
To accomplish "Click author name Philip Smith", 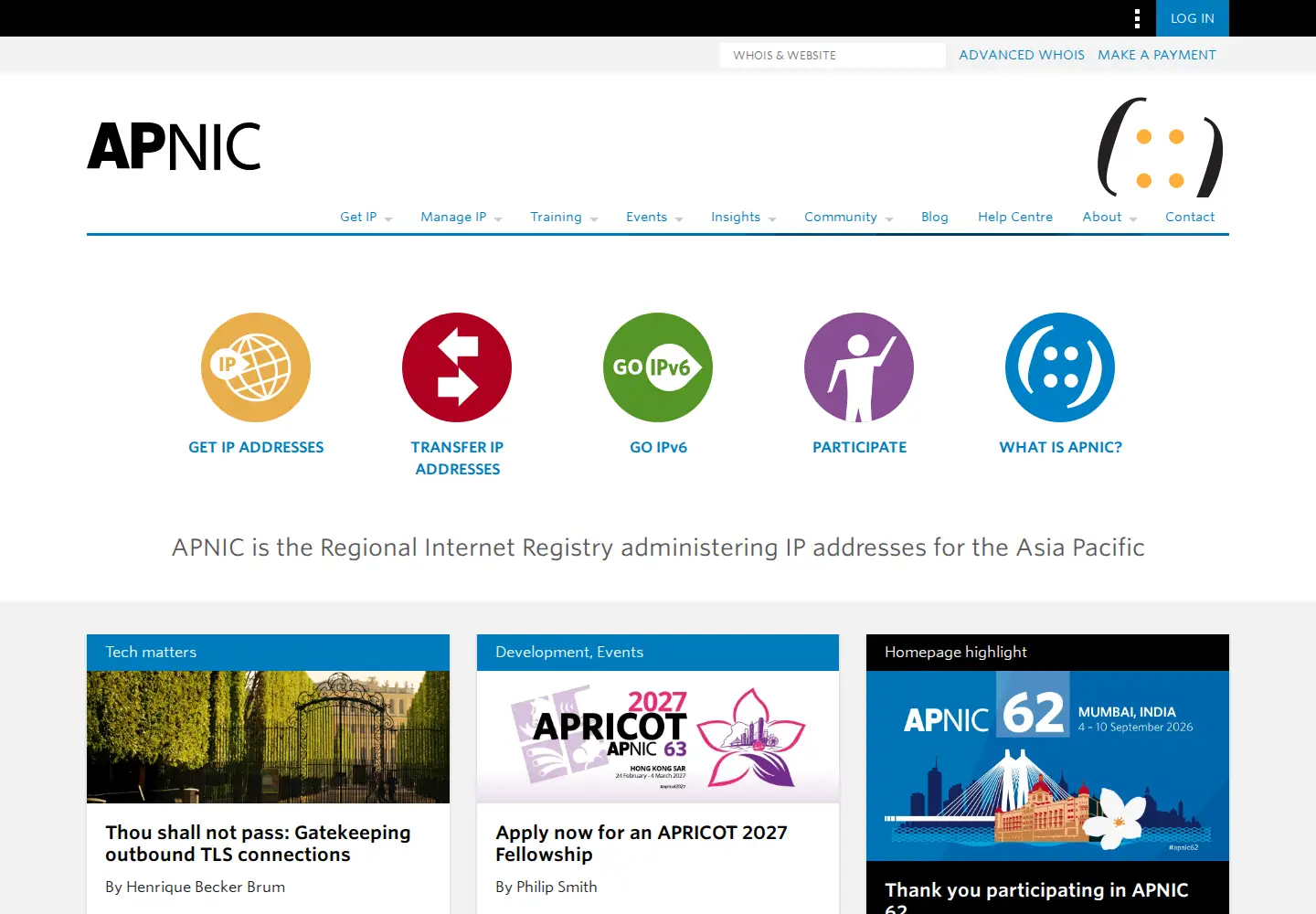I will [x=557, y=887].
